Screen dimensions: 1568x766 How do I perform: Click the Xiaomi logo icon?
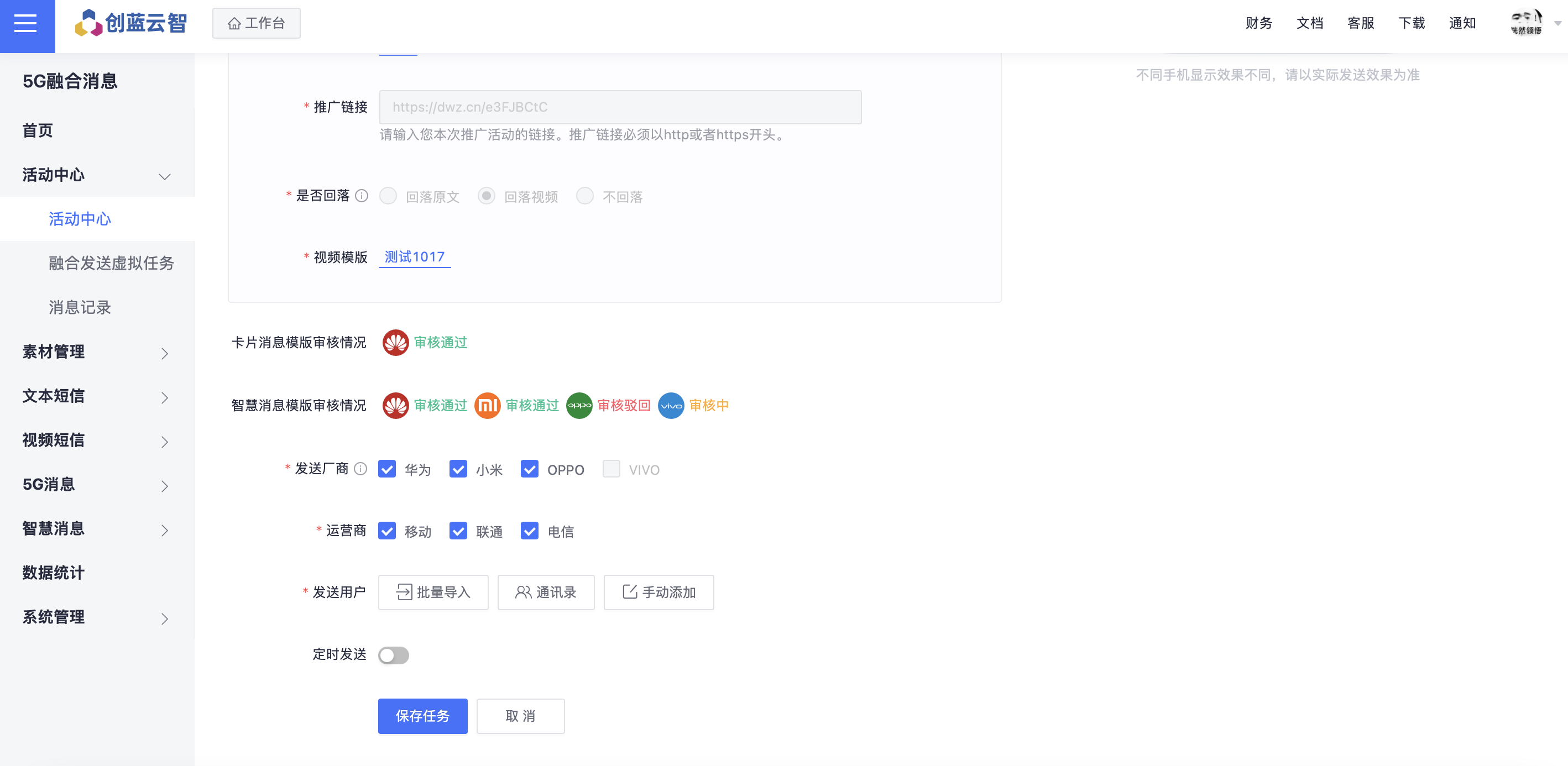point(487,405)
